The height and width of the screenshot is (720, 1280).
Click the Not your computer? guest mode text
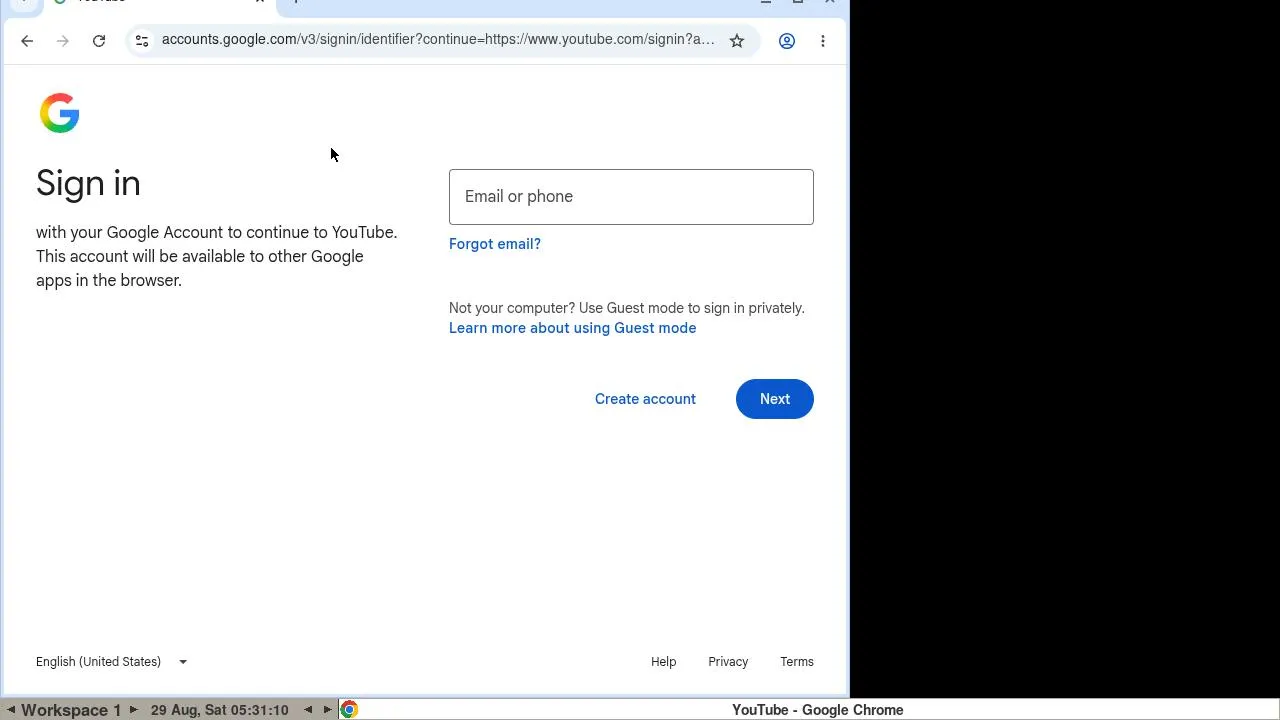pos(627,308)
